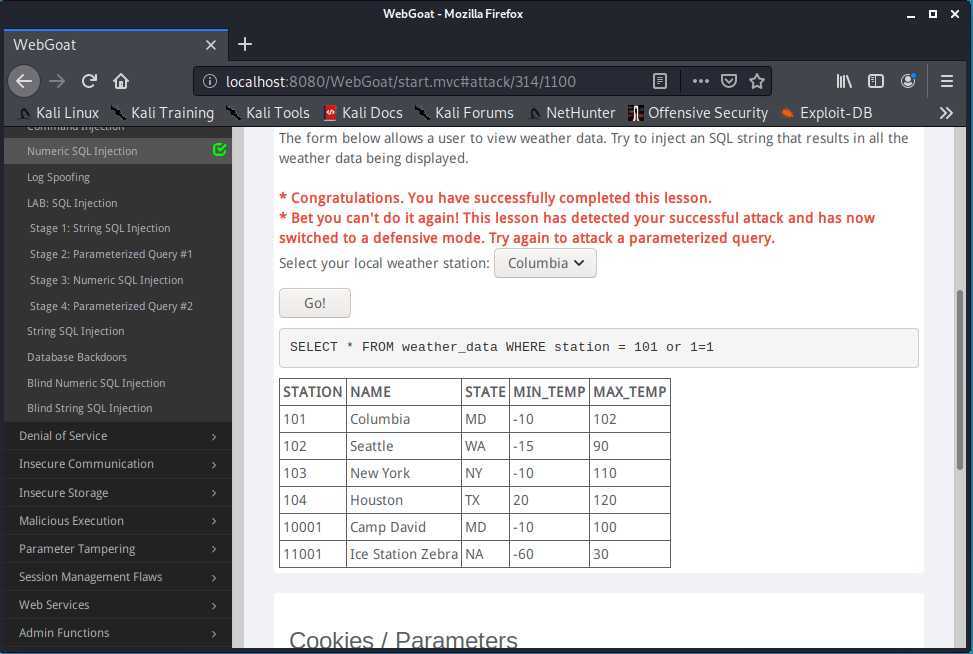Open the Firefox hamburger menu

(x=946, y=81)
